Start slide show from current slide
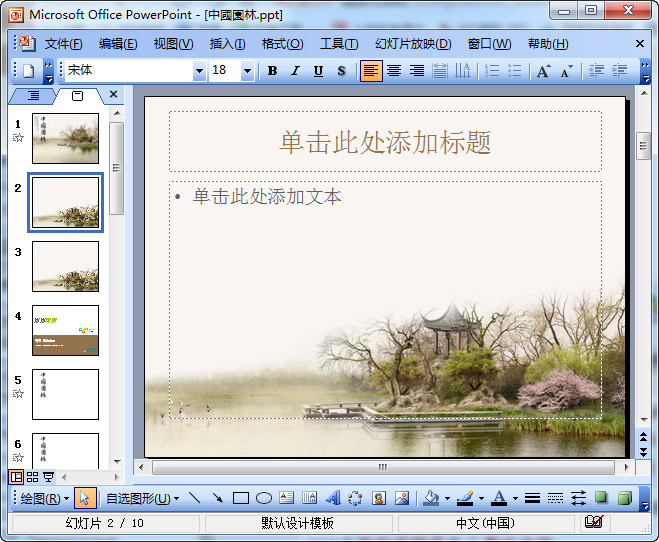 tap(49, 477)
